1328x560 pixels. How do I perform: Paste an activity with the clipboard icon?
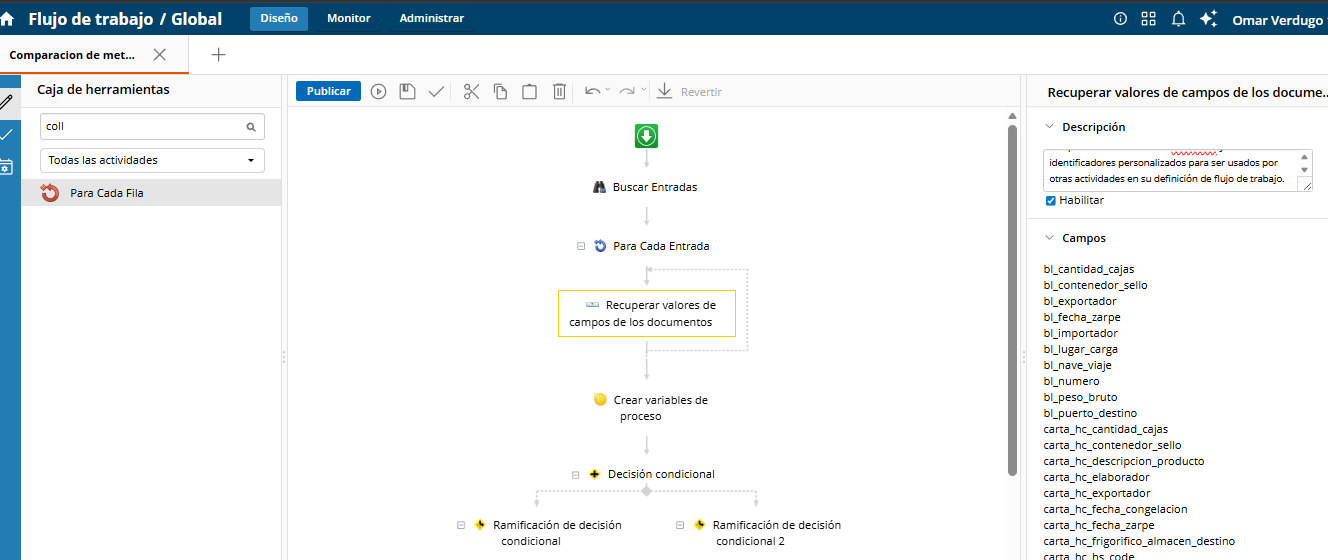click(x=530, y=91)
